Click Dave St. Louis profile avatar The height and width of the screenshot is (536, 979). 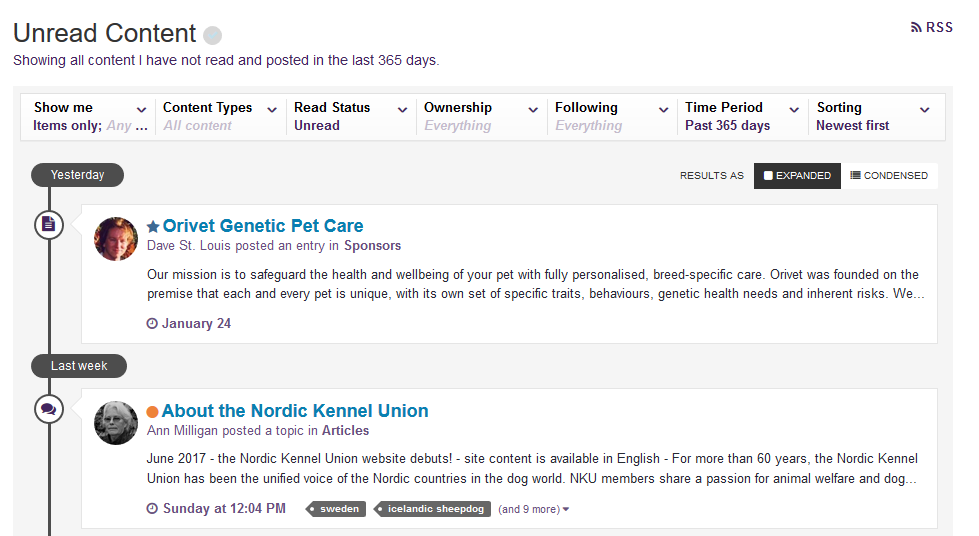pyautogui.click(x=116, y=239)
